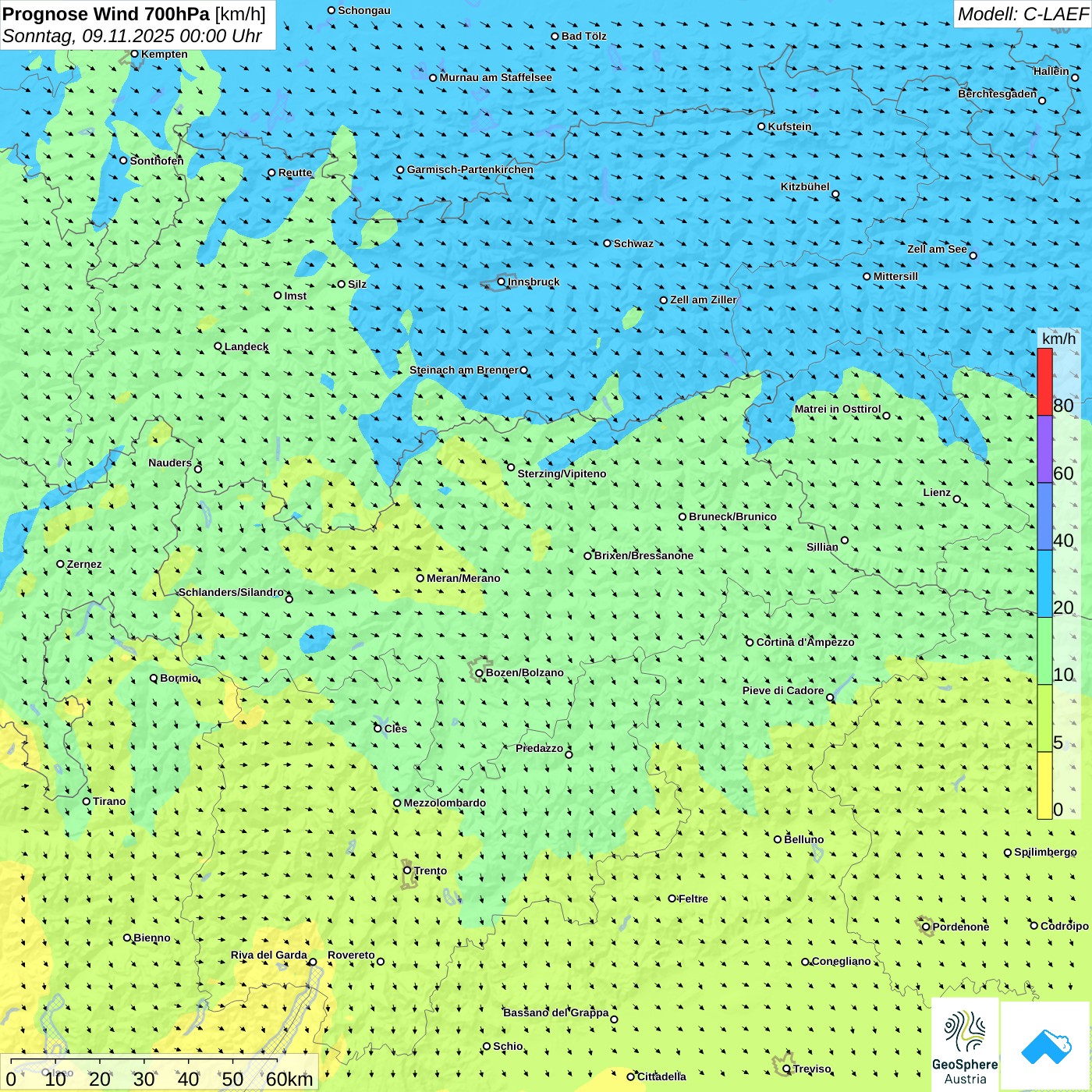Click the Zell am See label

coord(937,249)
